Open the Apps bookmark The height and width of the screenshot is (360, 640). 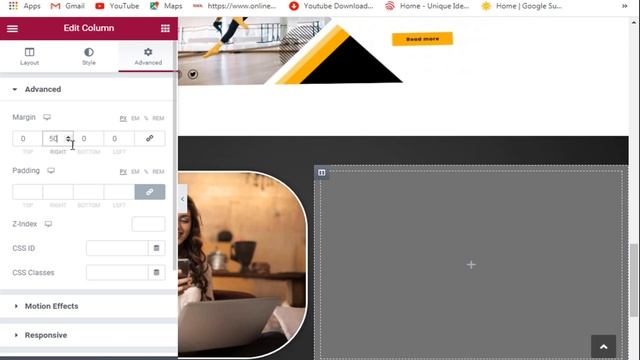click(24, 6)
